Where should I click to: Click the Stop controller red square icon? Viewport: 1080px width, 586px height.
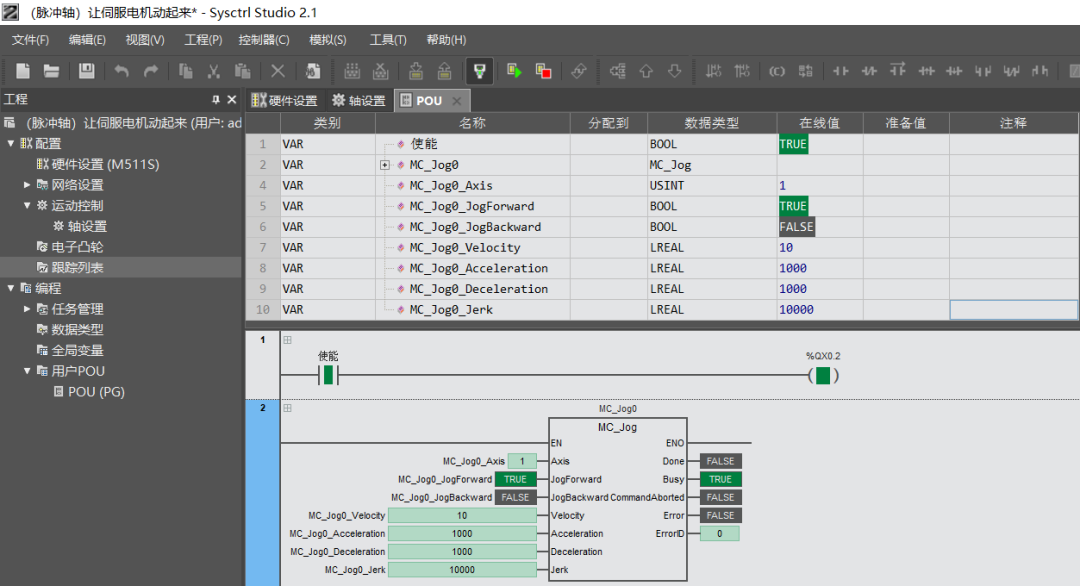click(543, 71)
